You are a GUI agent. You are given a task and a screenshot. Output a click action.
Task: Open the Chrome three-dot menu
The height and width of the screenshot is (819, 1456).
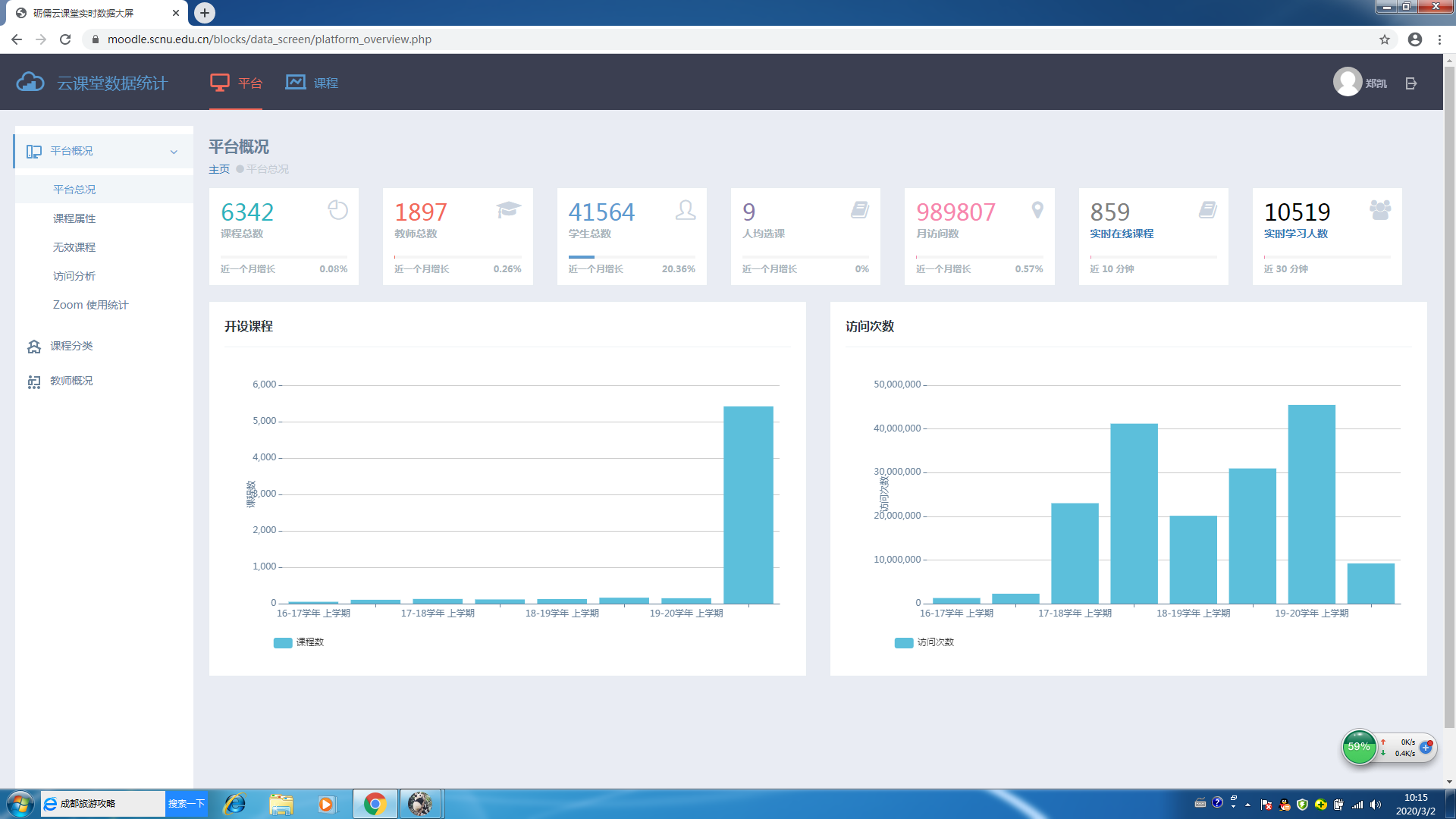[1439, 39]
